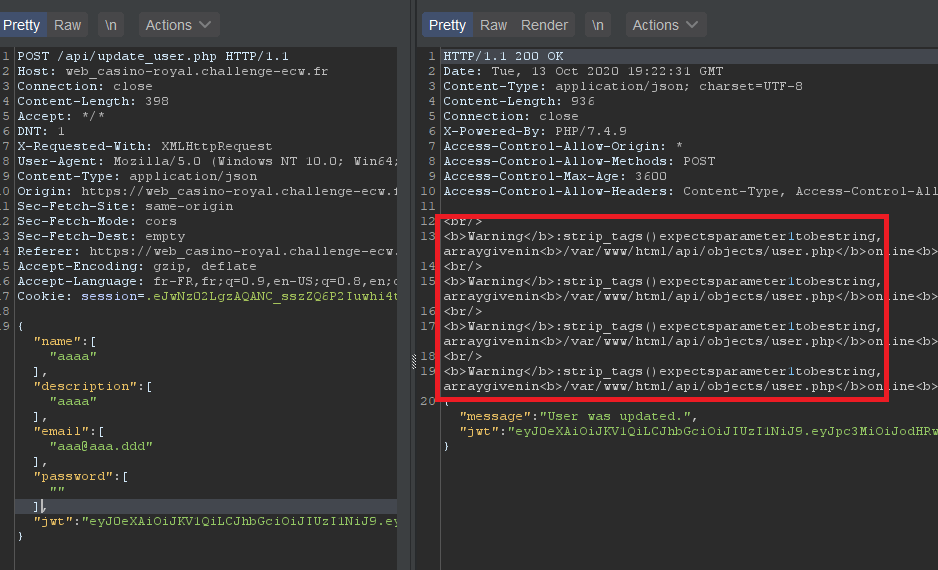Click the Accept-Encoding: gzip, deflate header
The height and width of the screenshot is (570, 938).
point(136,266)
